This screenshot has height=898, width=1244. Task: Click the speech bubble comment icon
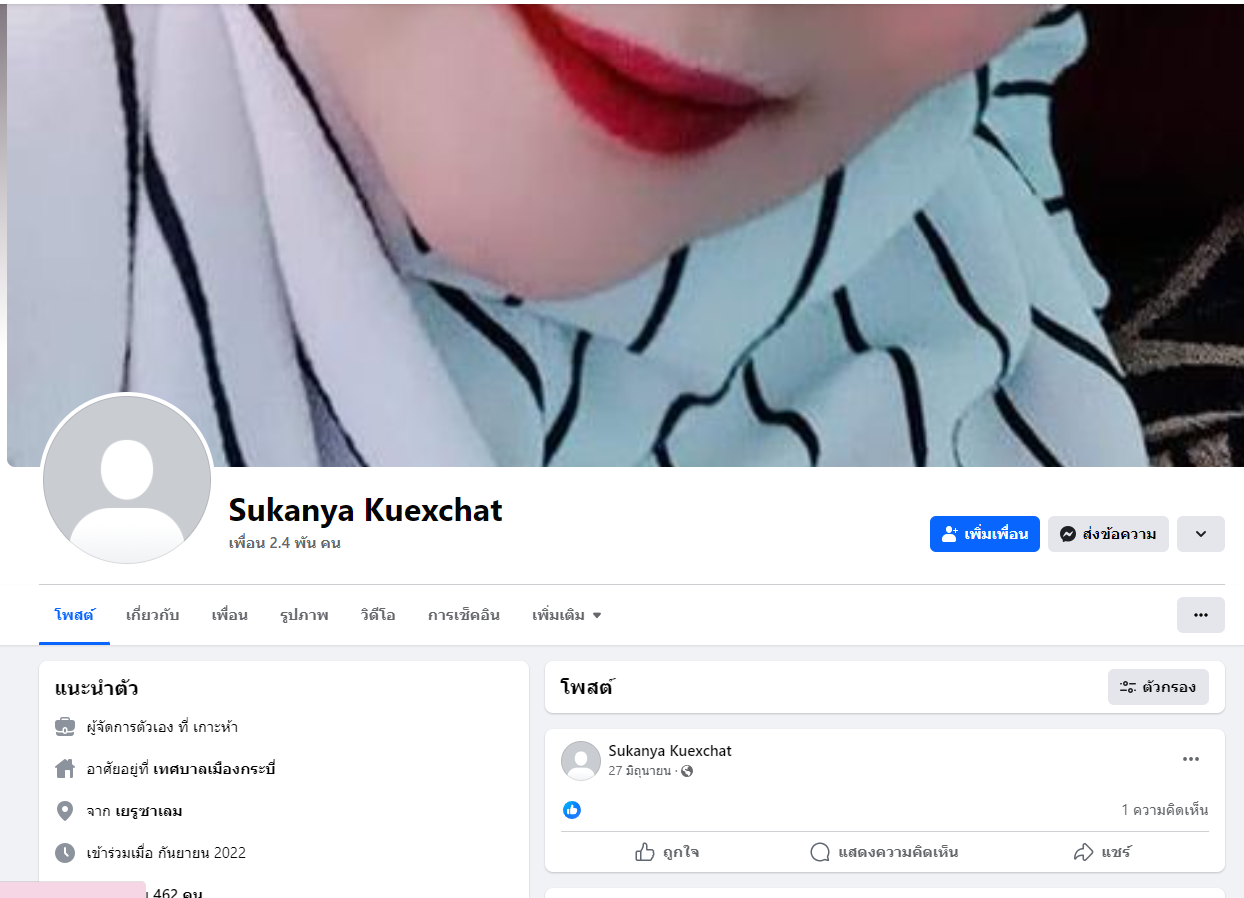(820, 852)
